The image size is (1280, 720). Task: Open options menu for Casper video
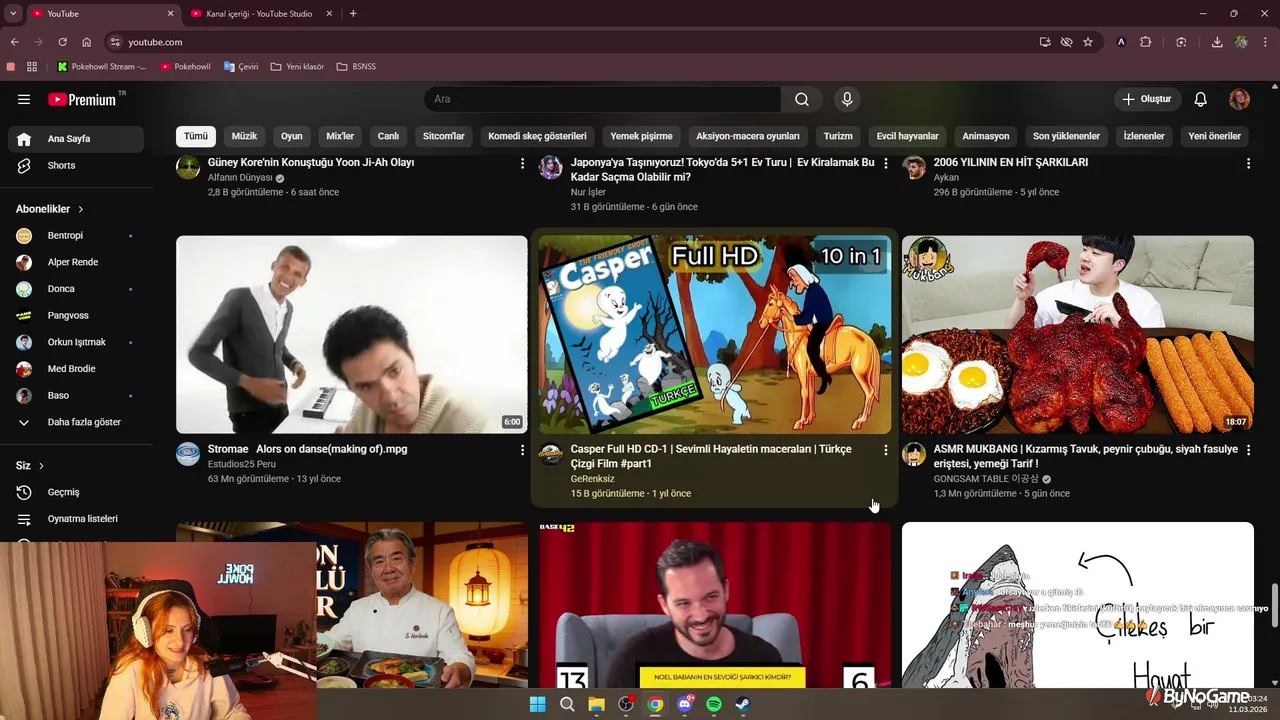tap(885, 450)
